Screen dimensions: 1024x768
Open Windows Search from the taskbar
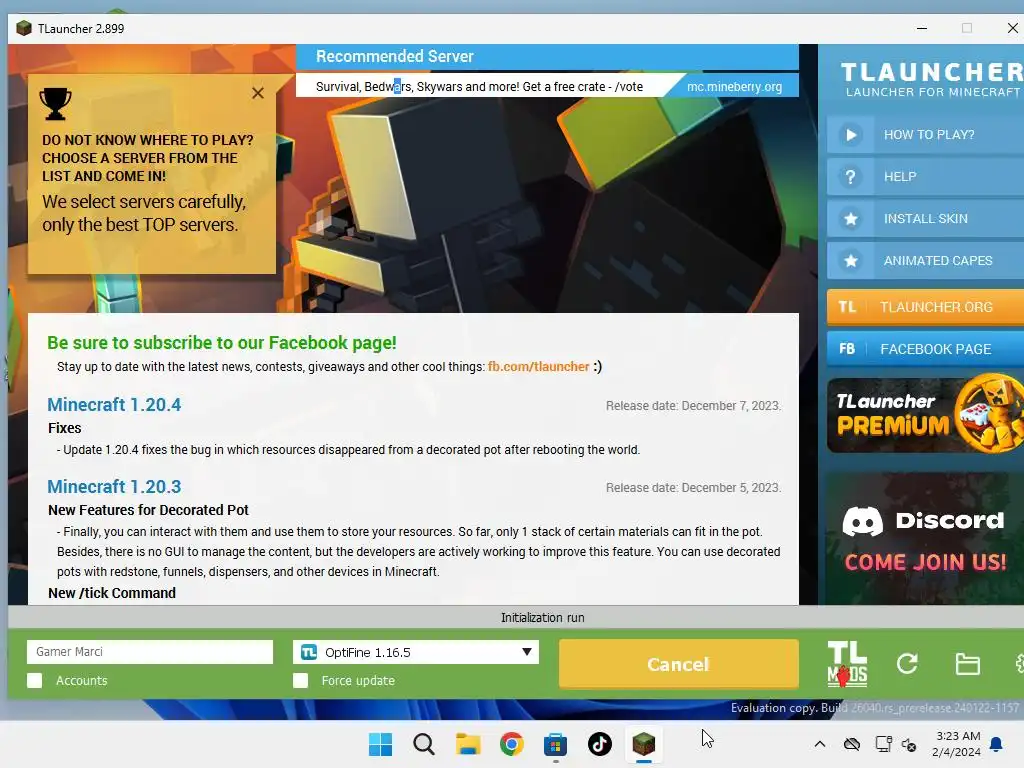coord(424,744)
